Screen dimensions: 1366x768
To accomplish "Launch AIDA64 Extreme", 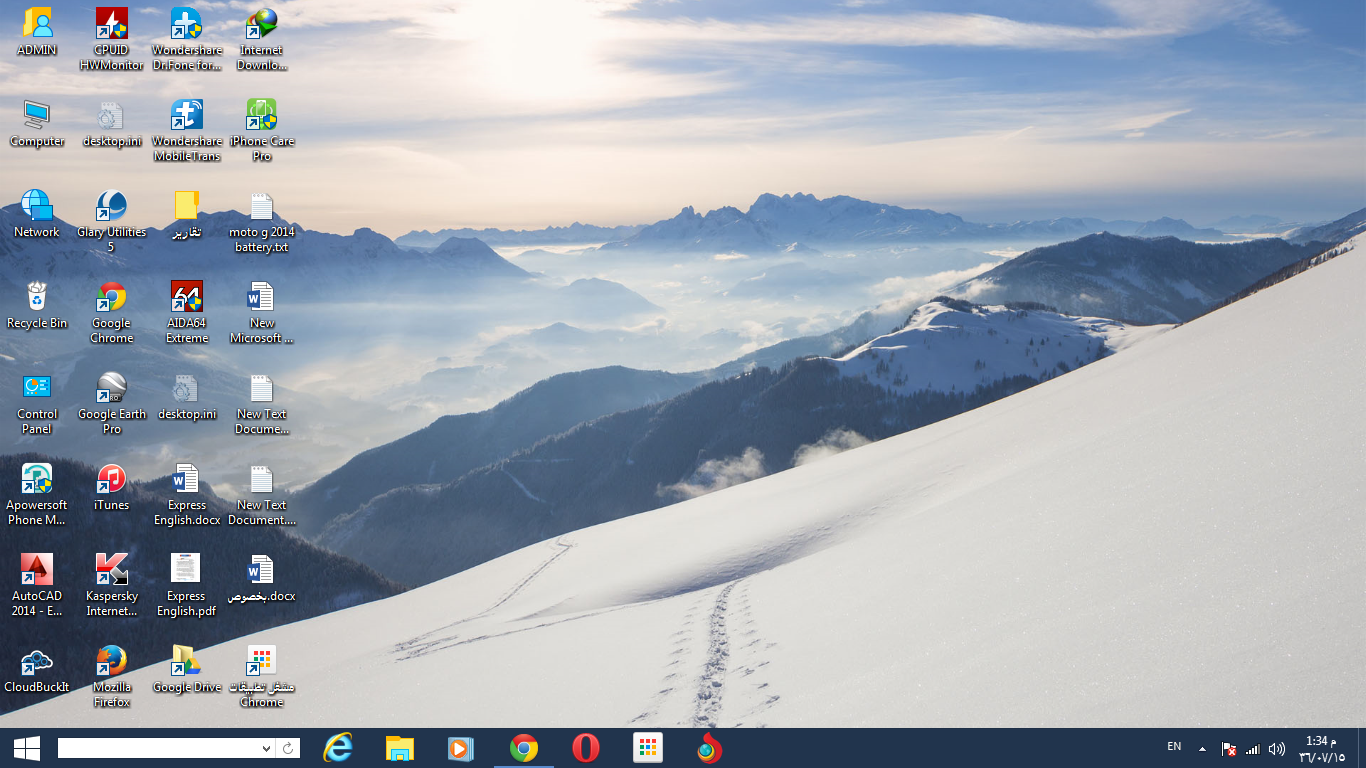I will tap(186, 296).
